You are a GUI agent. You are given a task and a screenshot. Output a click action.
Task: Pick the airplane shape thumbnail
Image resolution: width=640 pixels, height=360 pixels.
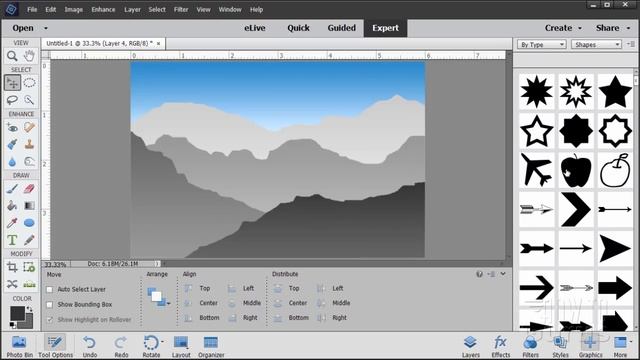tap(536, 170)
